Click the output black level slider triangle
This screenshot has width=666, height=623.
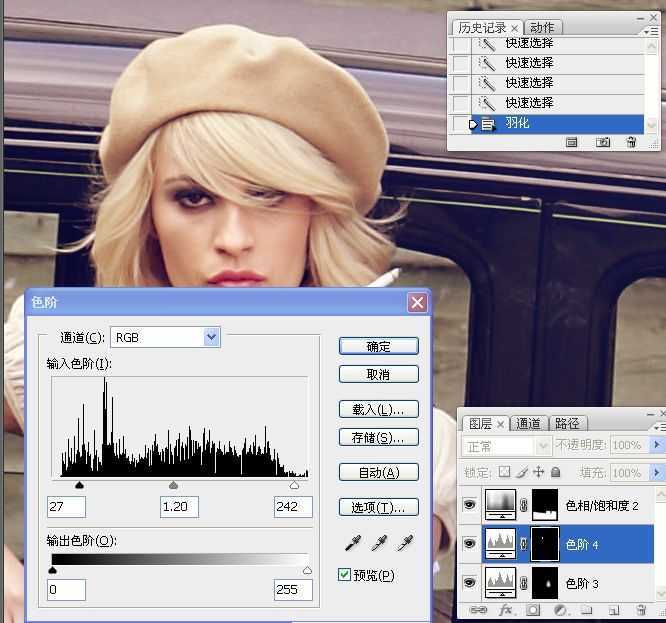(52, 570)
